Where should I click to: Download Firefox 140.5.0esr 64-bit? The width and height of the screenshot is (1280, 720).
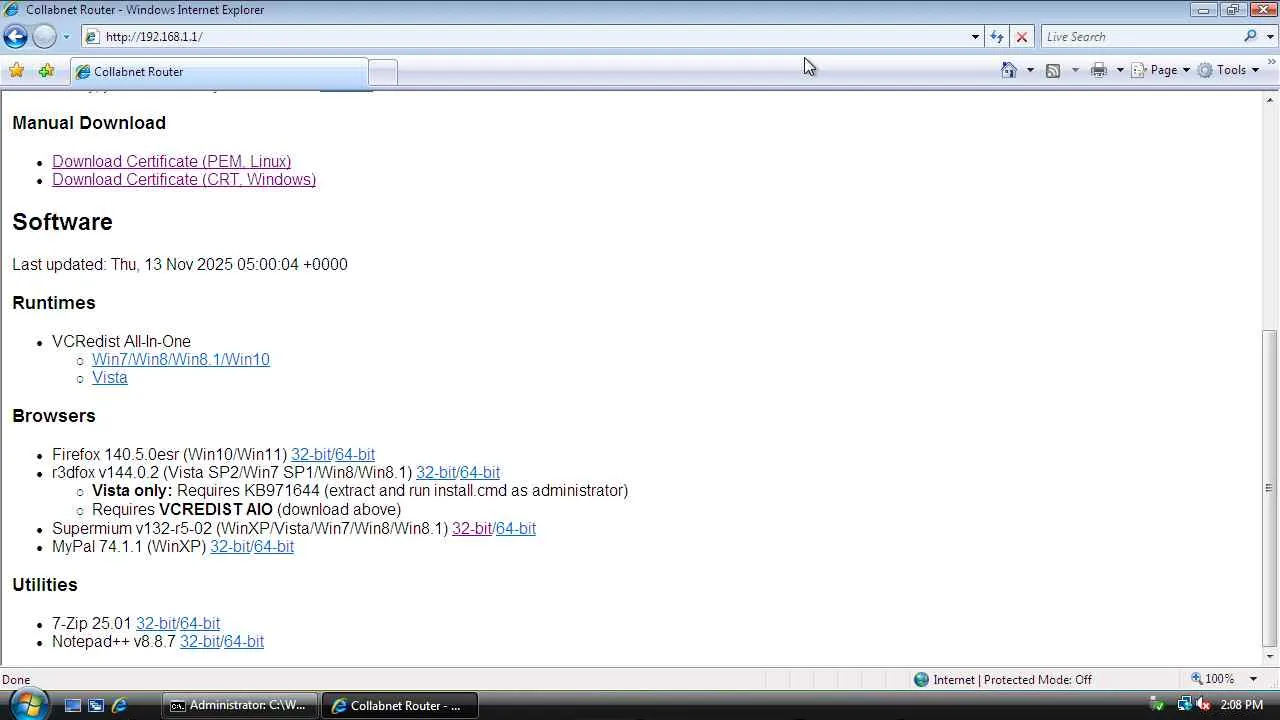click(x=355, y=455)
